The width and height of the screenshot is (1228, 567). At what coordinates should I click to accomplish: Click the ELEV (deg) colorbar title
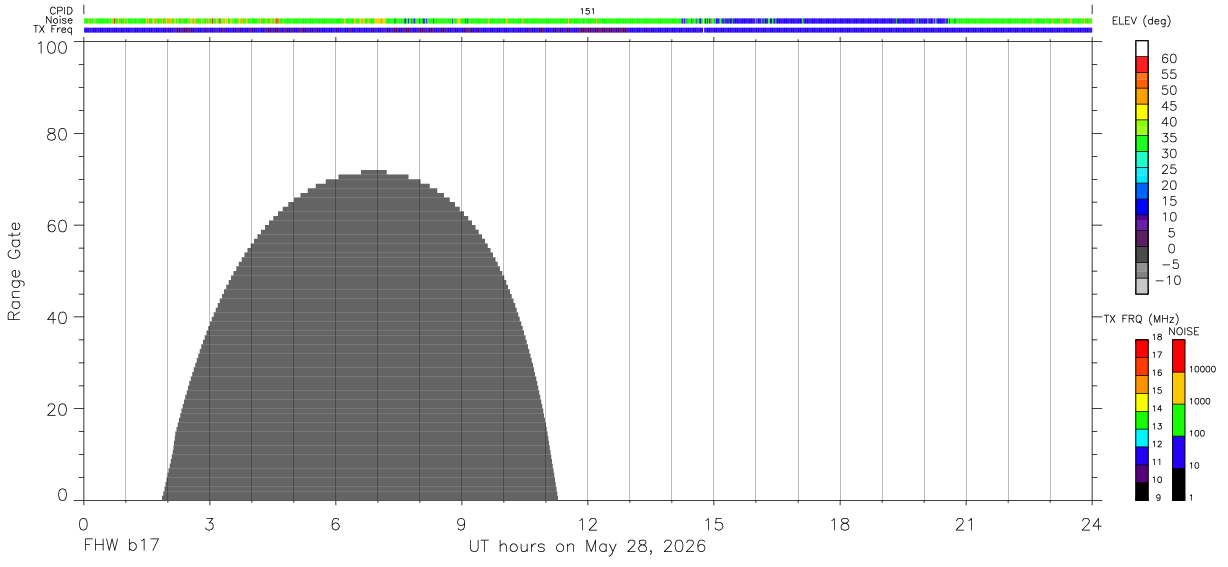coord(1141,23)
